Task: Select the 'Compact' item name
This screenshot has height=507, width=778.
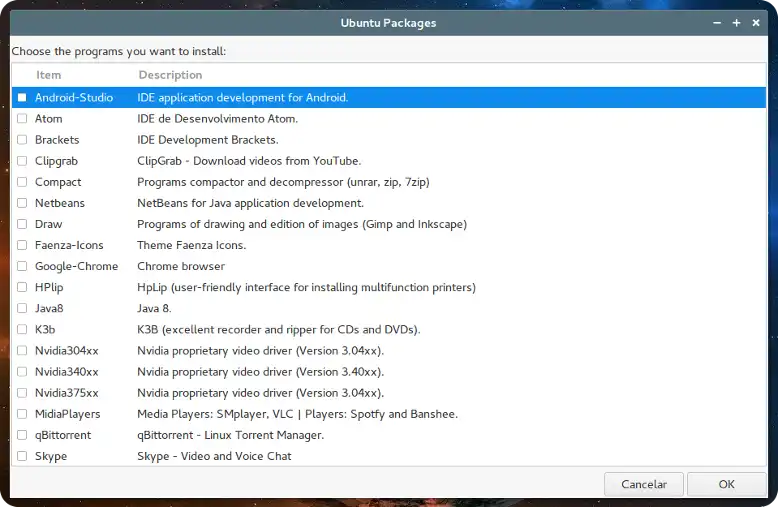Action: pos(58,182)
